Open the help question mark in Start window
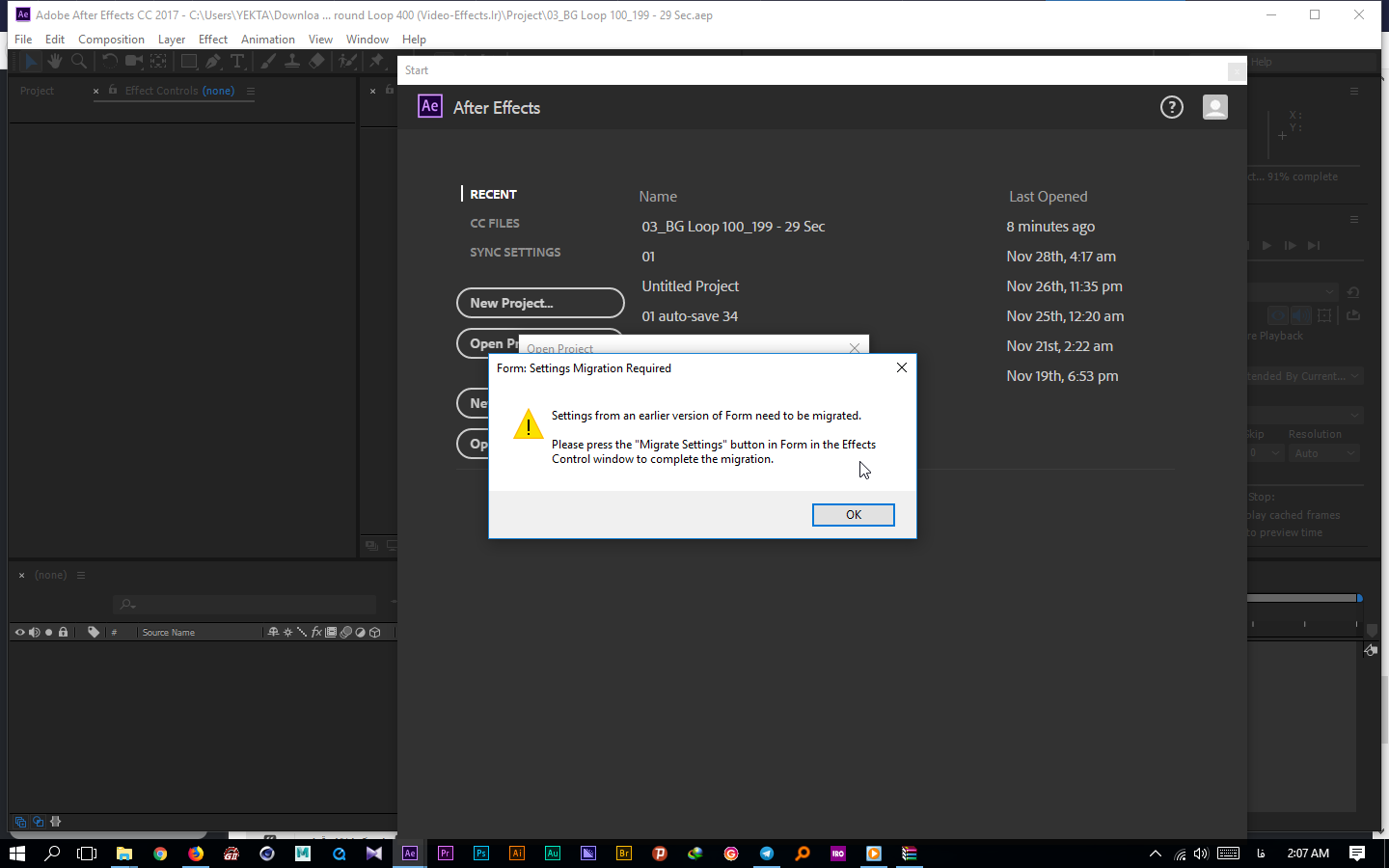 [1172, 107]
